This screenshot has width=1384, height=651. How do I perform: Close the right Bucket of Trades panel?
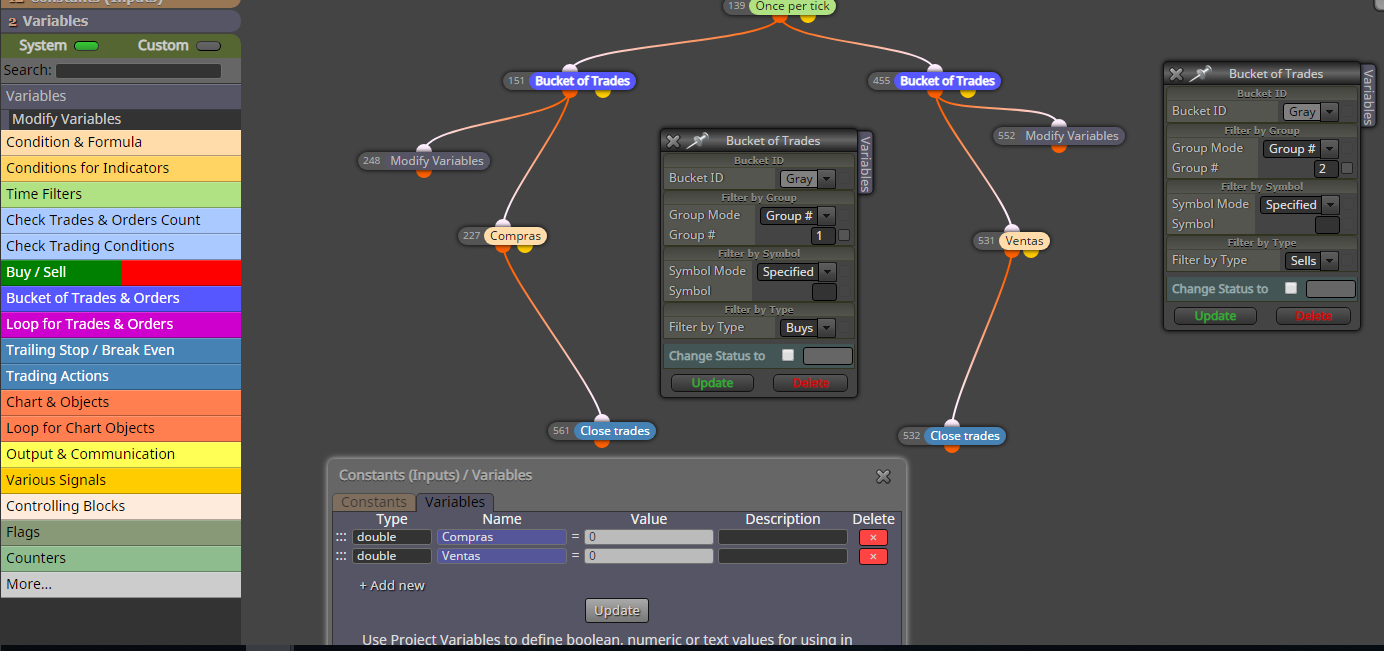coord(1176,74)
